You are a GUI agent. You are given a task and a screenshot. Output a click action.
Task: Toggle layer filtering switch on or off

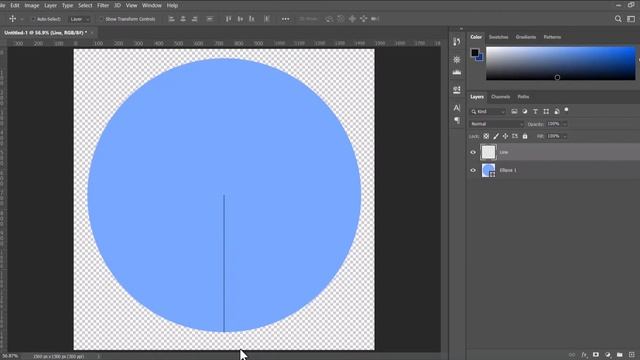point(566,110)
